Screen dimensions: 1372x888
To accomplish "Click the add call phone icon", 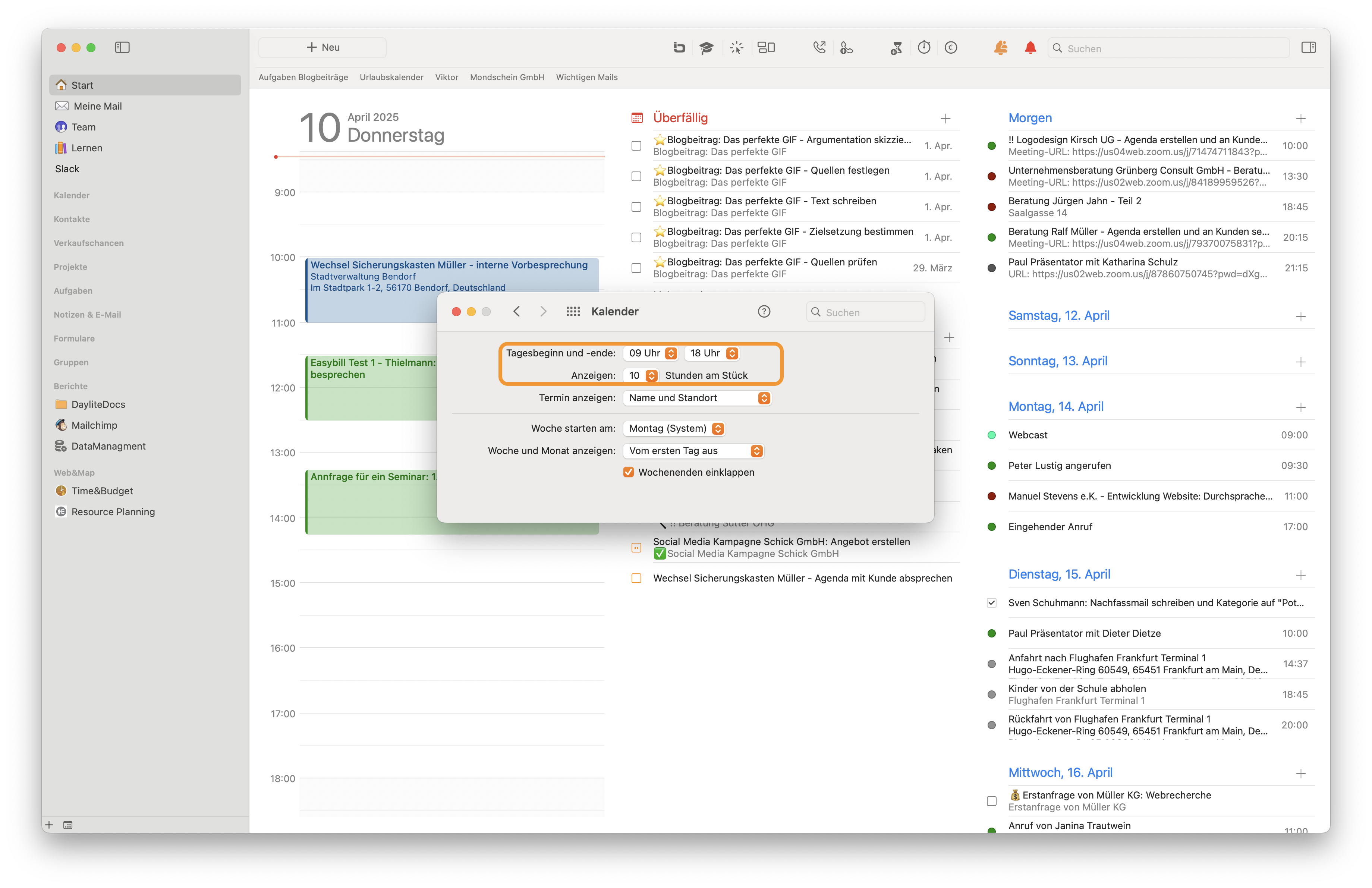I will point(846,47).
